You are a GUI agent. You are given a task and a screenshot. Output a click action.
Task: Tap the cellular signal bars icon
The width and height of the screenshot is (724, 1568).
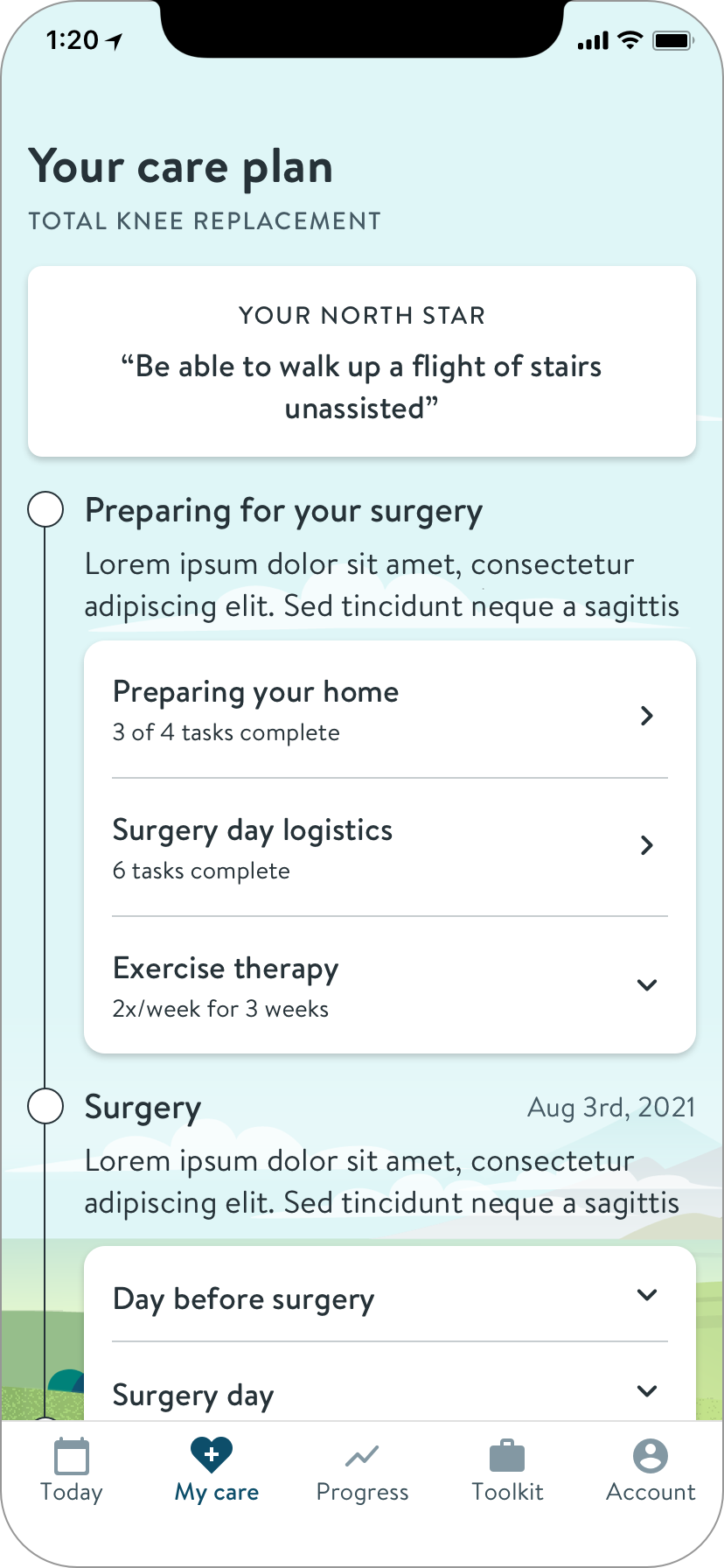593,41
